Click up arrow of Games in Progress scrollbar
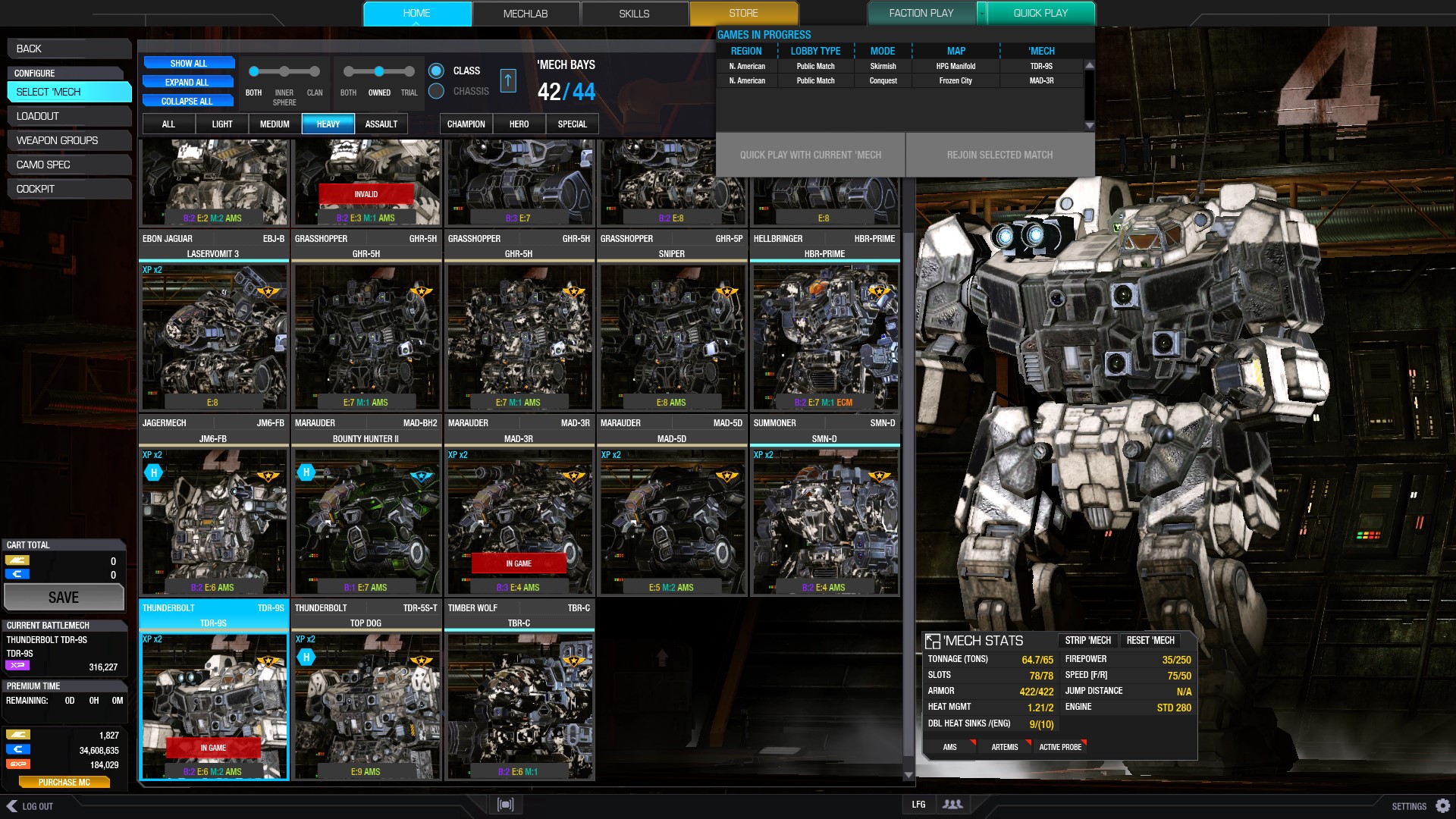Image resolution: width=1456 pixels, height=819 pixels. point(1090,66)
